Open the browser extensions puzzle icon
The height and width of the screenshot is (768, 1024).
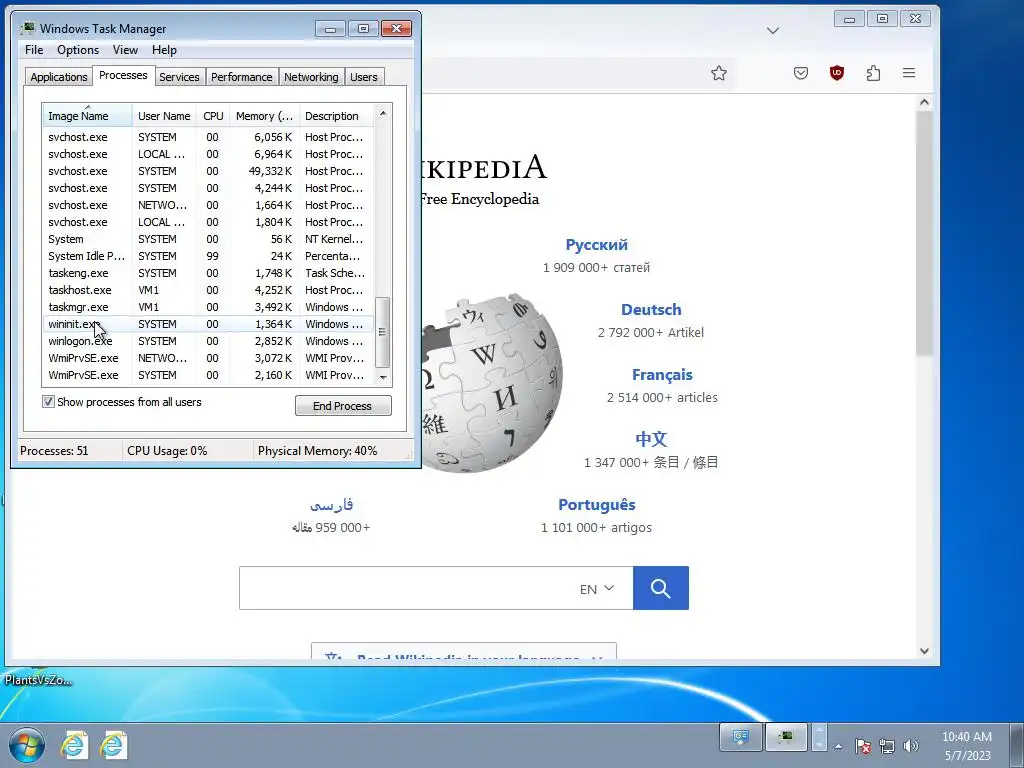873,73
